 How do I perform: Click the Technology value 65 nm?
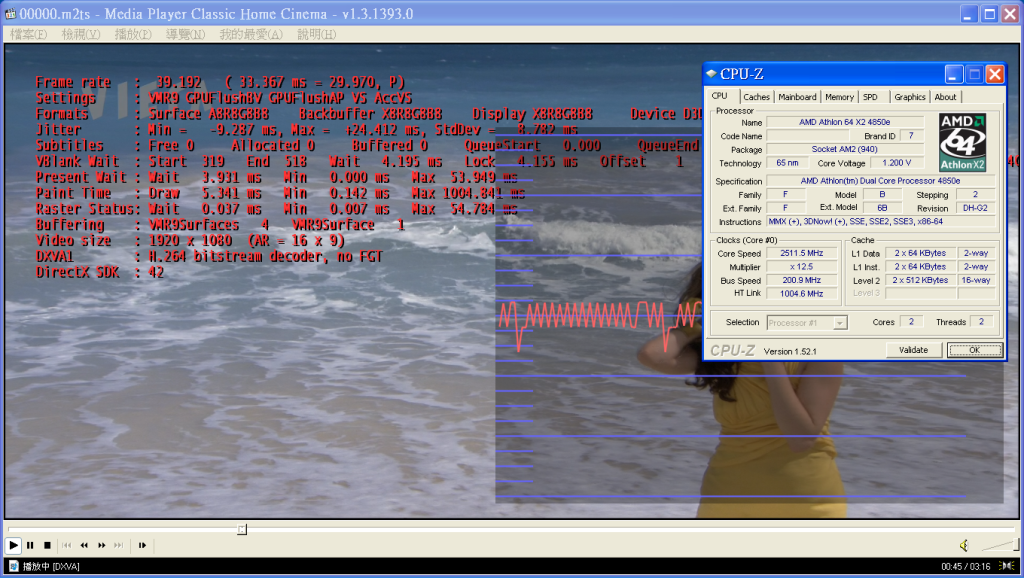[x=787, y=163]
